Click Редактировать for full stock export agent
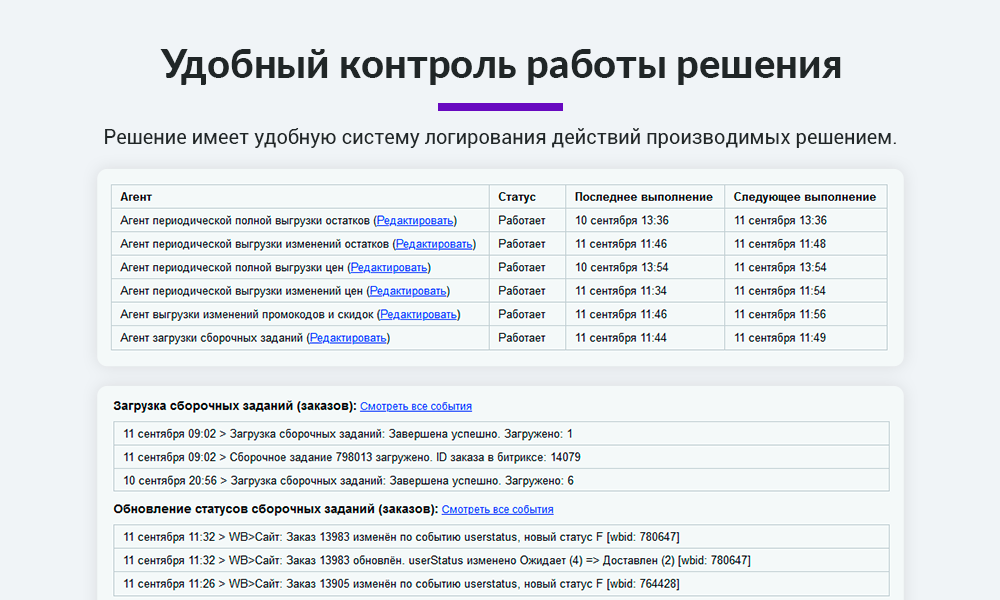This screenshot has height=600, width=1000. point(415,220)
